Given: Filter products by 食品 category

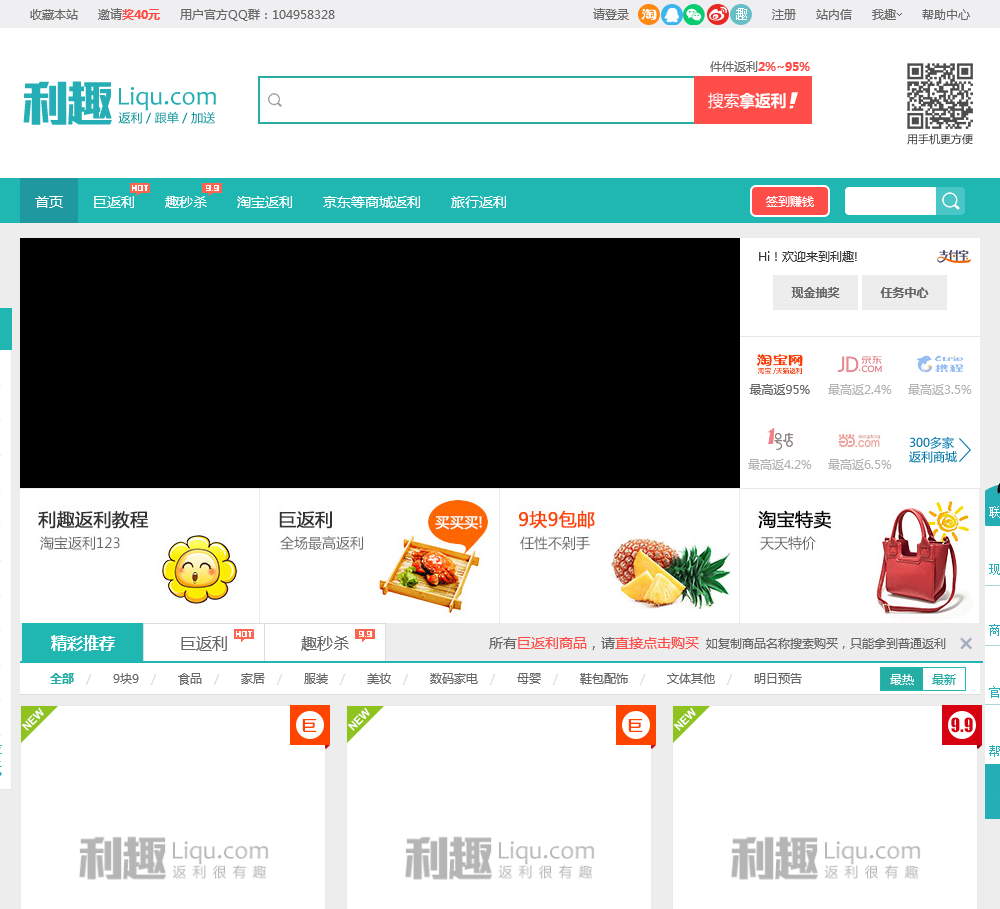Looking at the screenshot, I should click(190, 679).
